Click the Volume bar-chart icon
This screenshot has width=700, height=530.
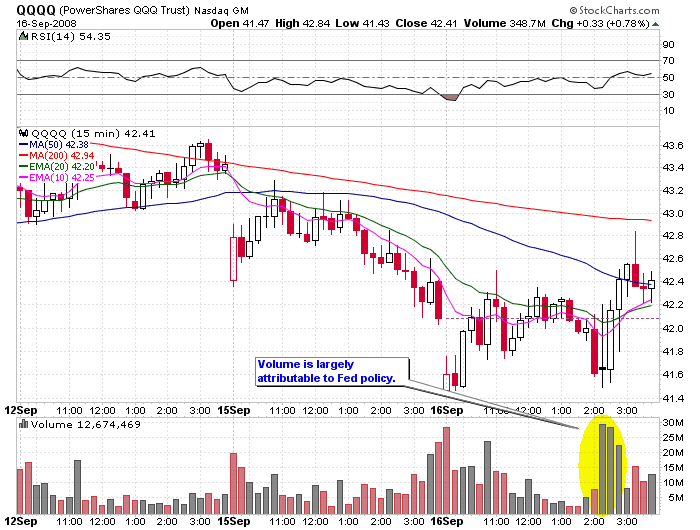pos(24,423)
